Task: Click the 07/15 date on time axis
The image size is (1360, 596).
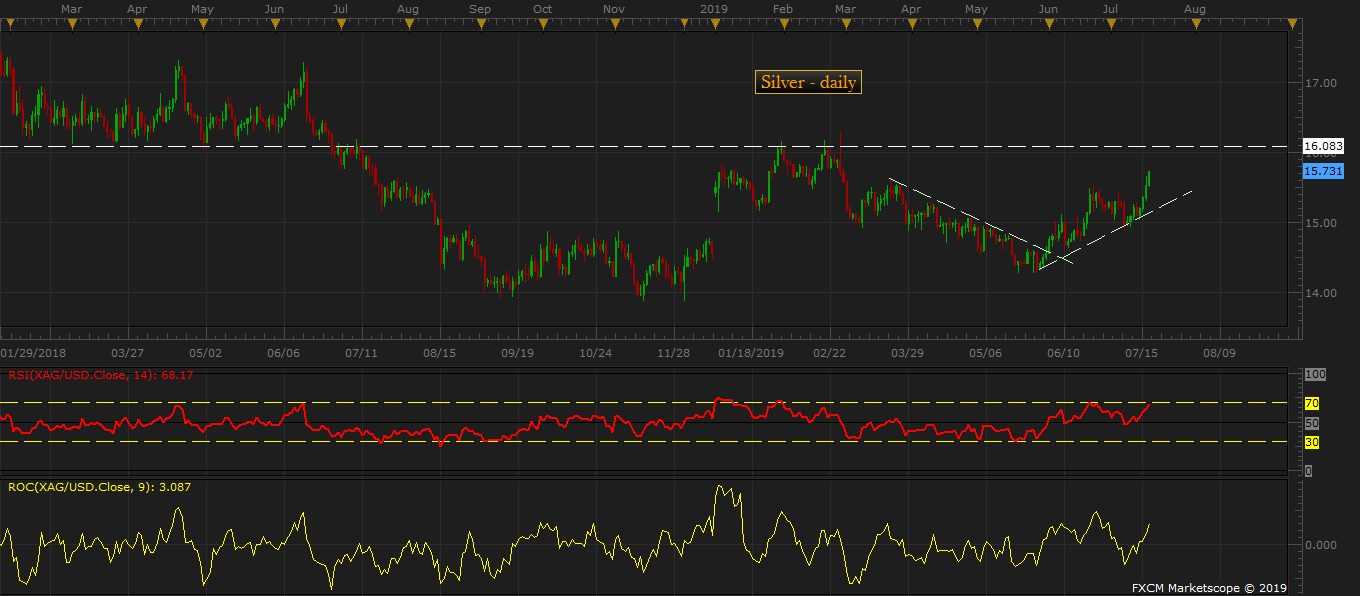Action: 1141,353
